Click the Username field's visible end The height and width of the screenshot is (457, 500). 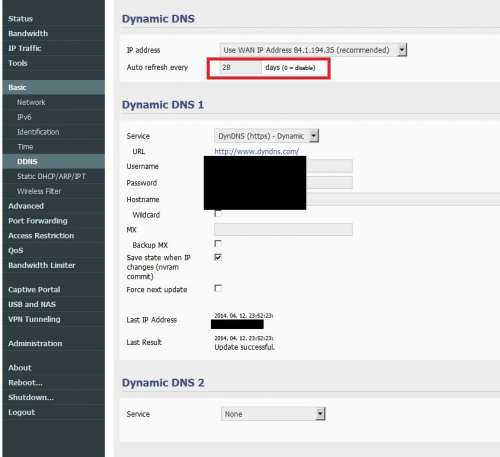[x=329, y=166]
